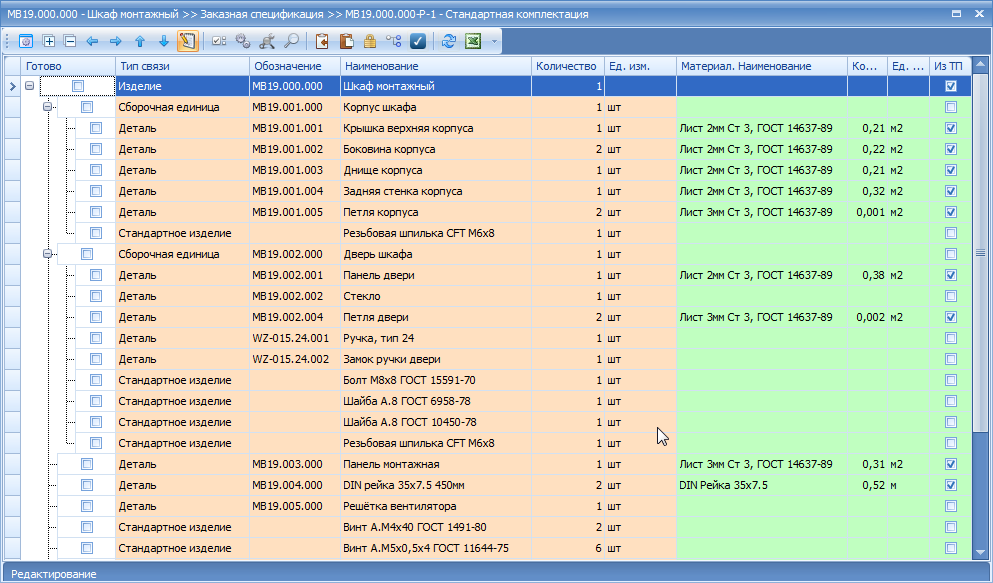Toggle Из ТП checkbox for Боковина корпуса
993x583 pixels.
click(x=951, y=149)
